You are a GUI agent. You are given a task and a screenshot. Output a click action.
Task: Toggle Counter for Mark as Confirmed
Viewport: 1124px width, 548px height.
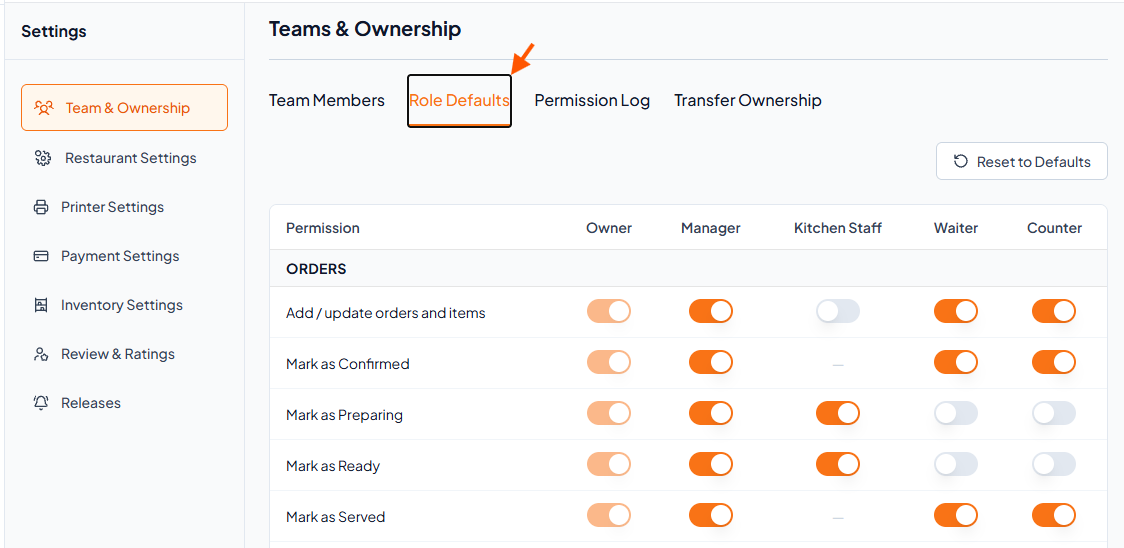(1054, 362)
